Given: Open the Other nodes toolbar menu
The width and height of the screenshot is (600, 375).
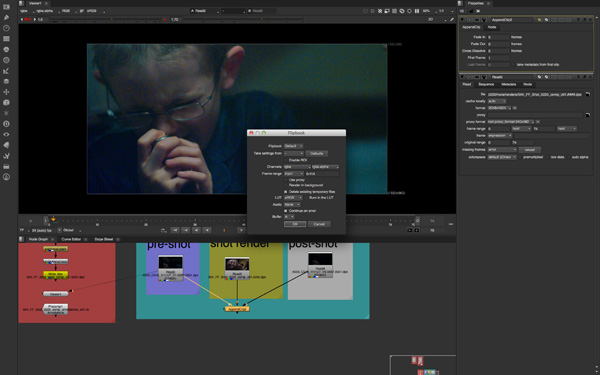Looking at the screenshot, I should pos(6,166).
